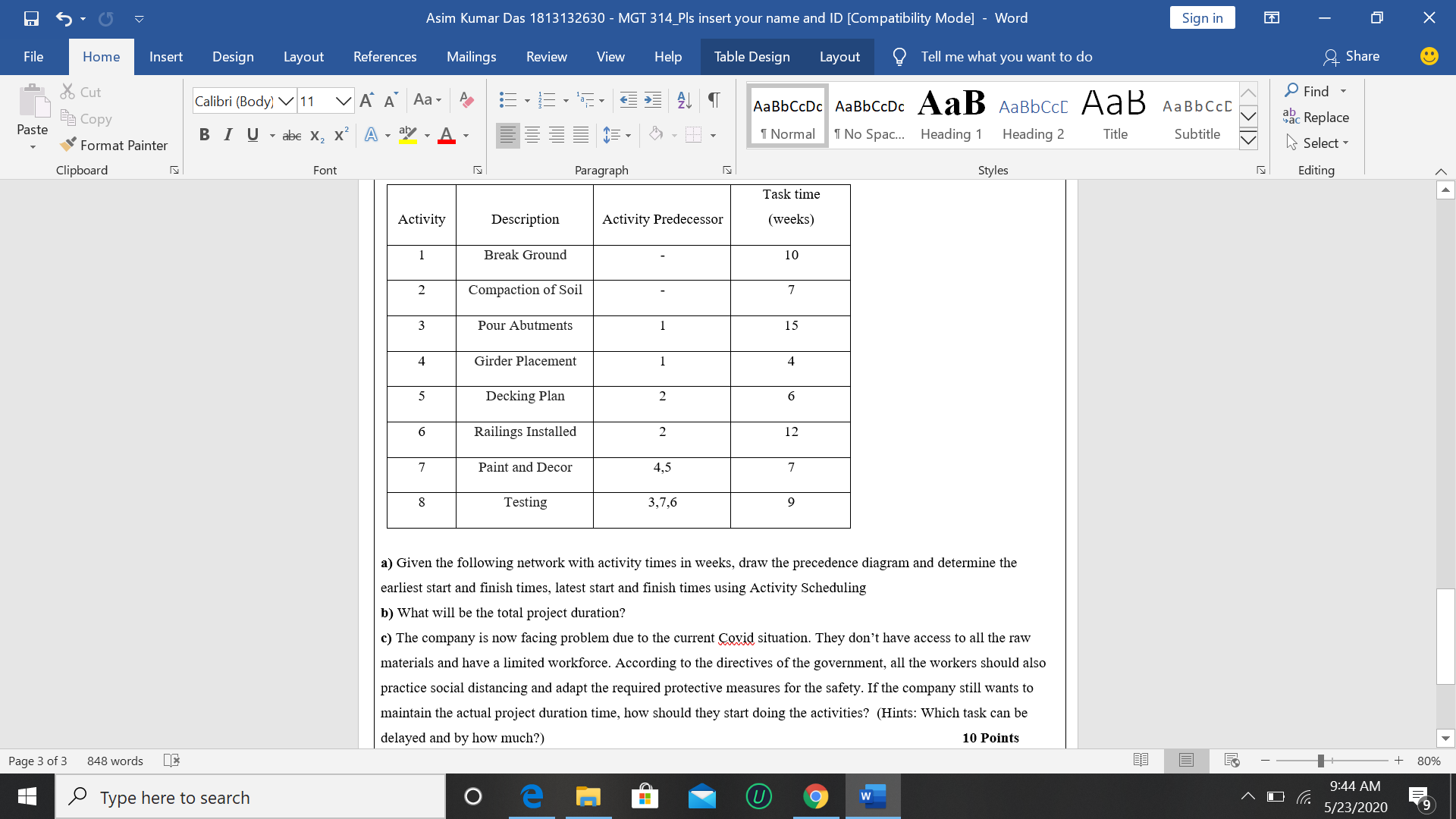This screenshot has height=819, width=1456.
Task: Switch to the Table Design tab
Action: tap(752, 56)
